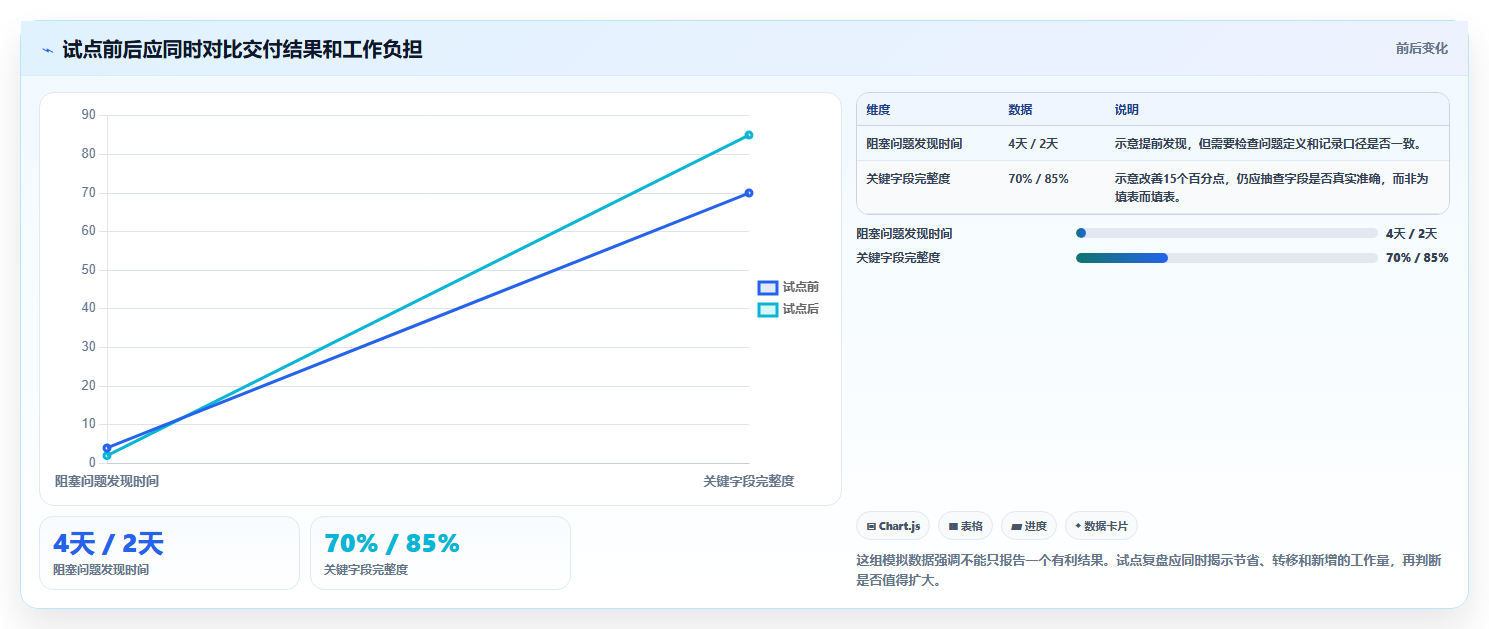The image size is (1489, 629).
Task: Click the 前后变化 label in the header
Action: (1421, 49)
